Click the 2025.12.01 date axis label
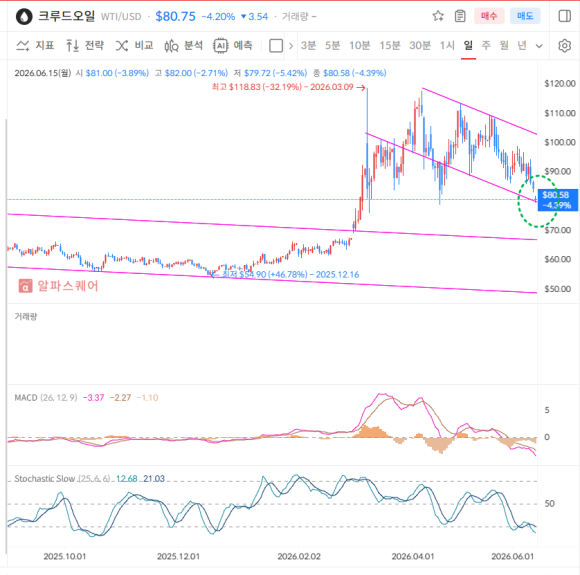580x575 pixels. click(x=178, y=556)
